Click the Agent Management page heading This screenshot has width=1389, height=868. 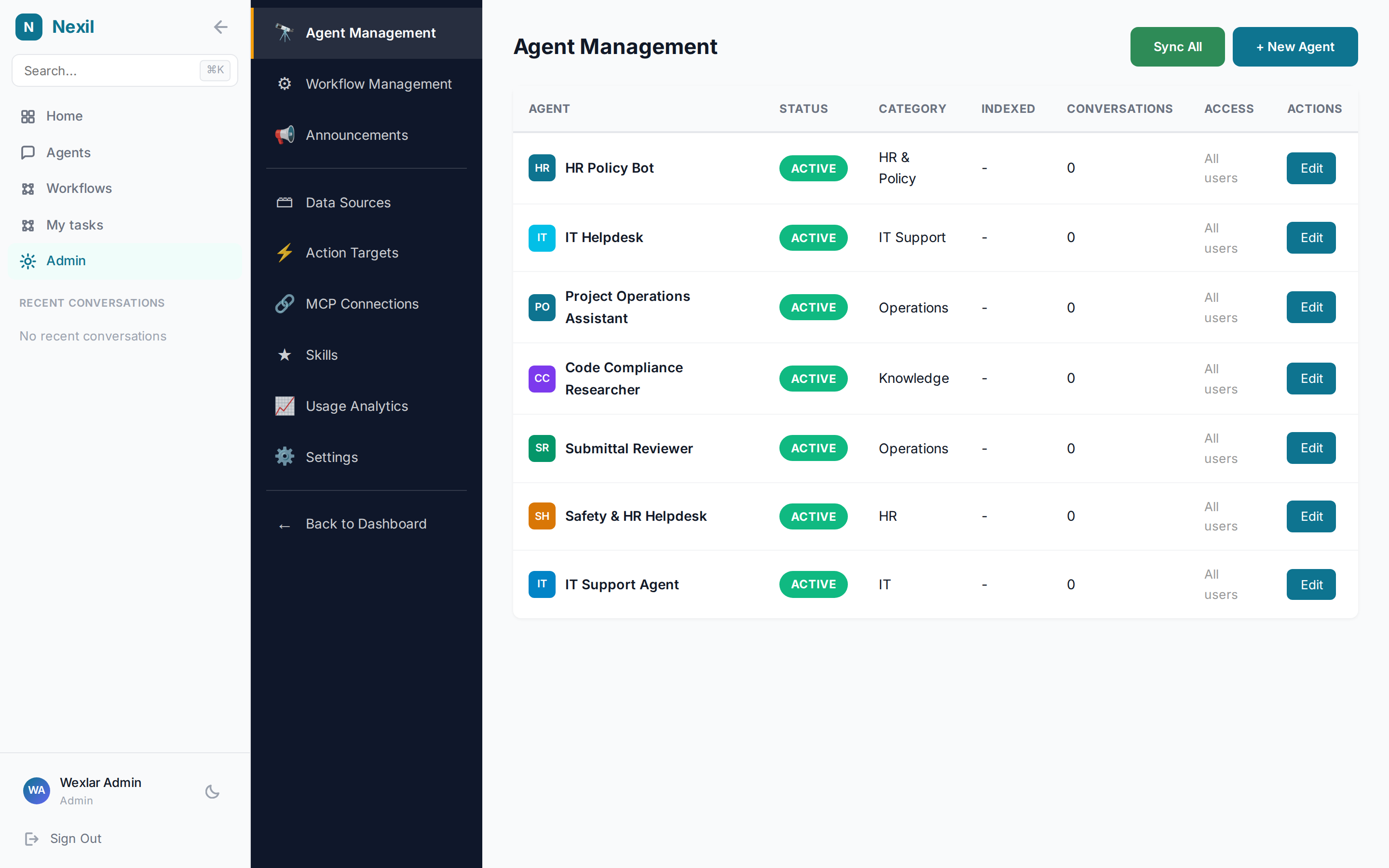pyautogui.click(x=615, y=46)
